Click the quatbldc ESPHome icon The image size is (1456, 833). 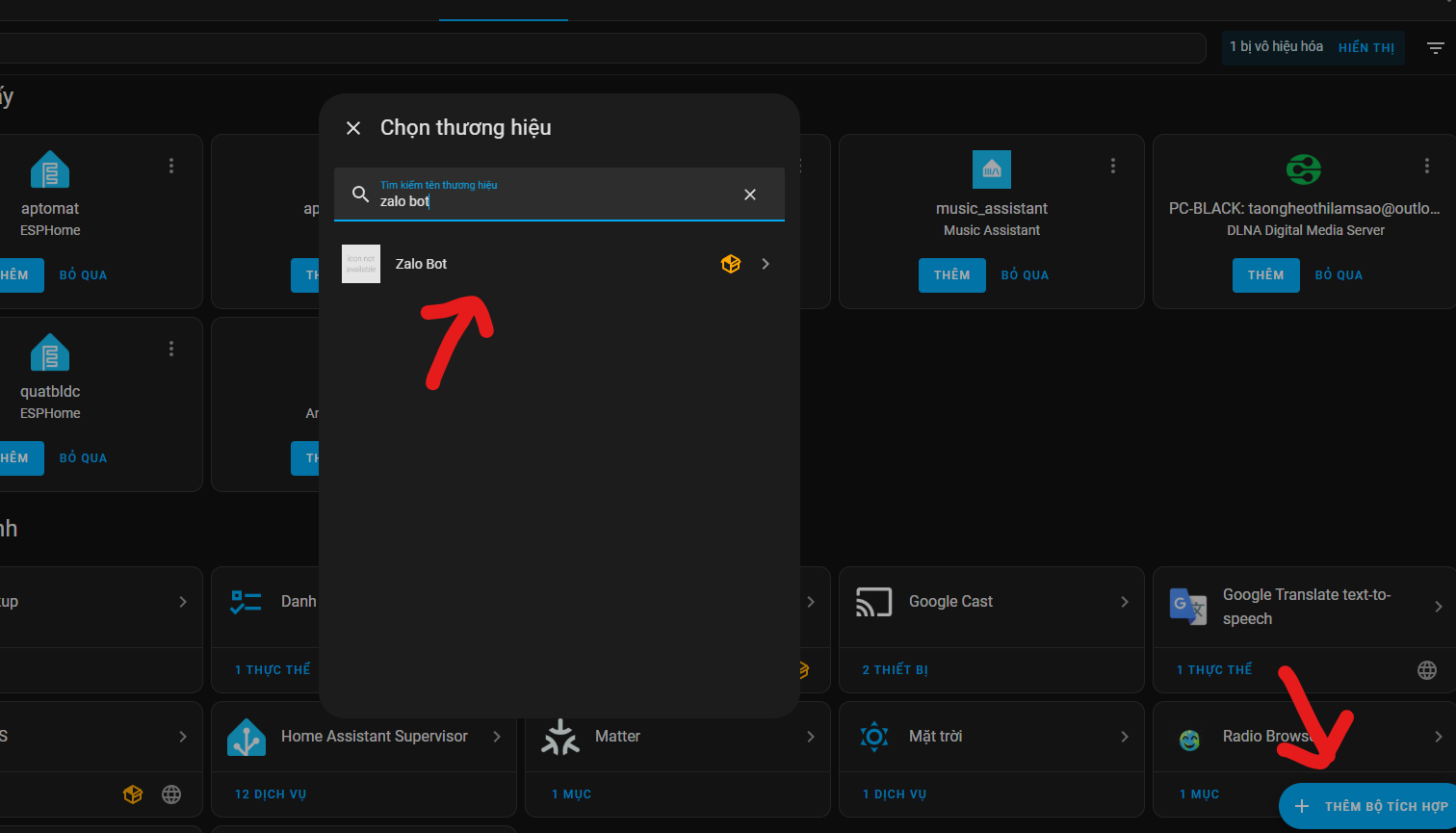point(50,352)
